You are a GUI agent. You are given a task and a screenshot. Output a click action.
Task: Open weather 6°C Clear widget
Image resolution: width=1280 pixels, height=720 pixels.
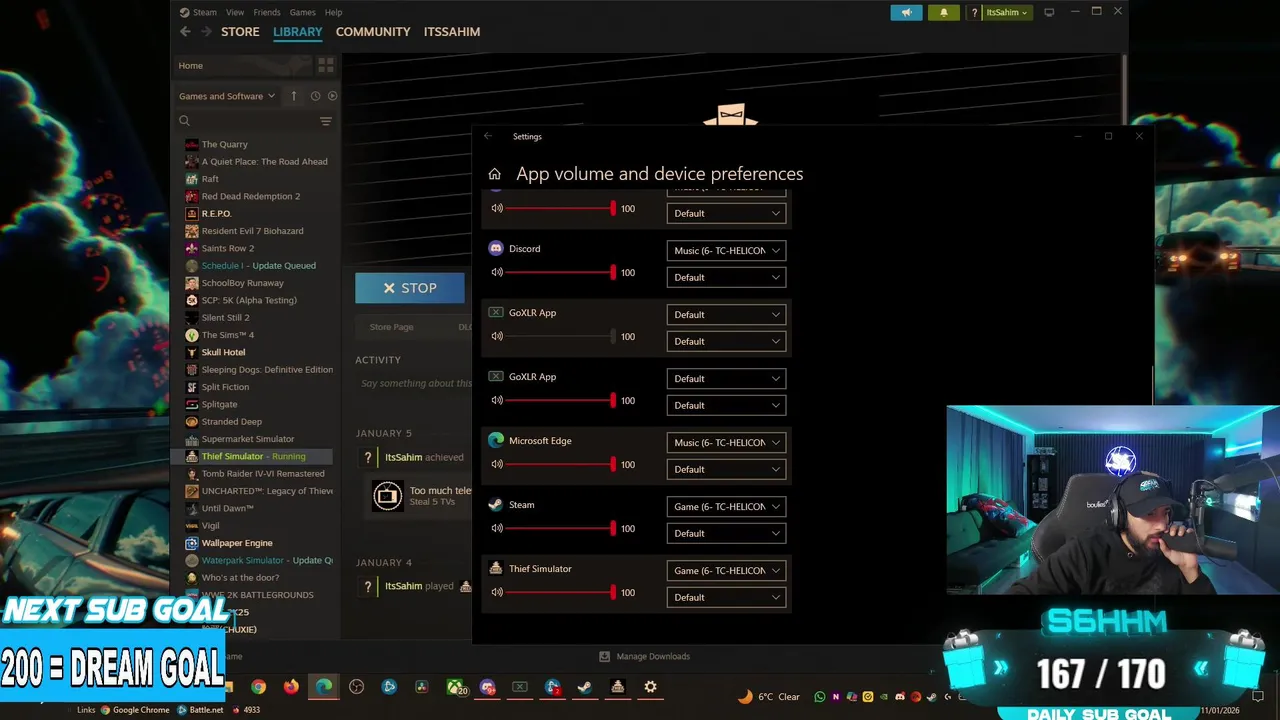[x=769, y=696]
